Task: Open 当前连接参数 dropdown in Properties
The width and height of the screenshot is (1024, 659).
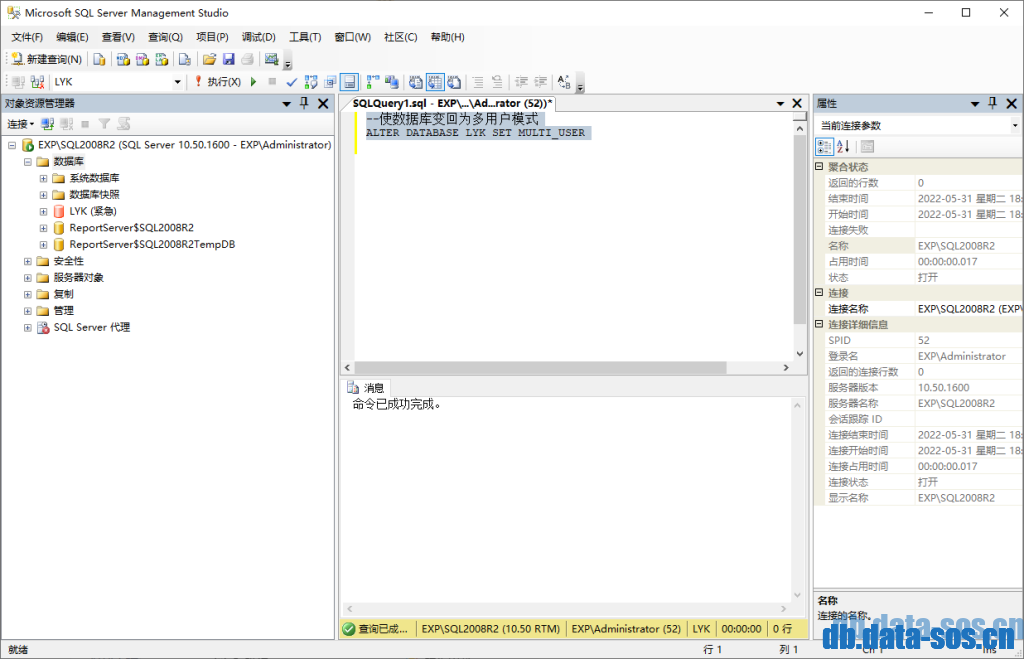Action: (x=1014, y=125)
